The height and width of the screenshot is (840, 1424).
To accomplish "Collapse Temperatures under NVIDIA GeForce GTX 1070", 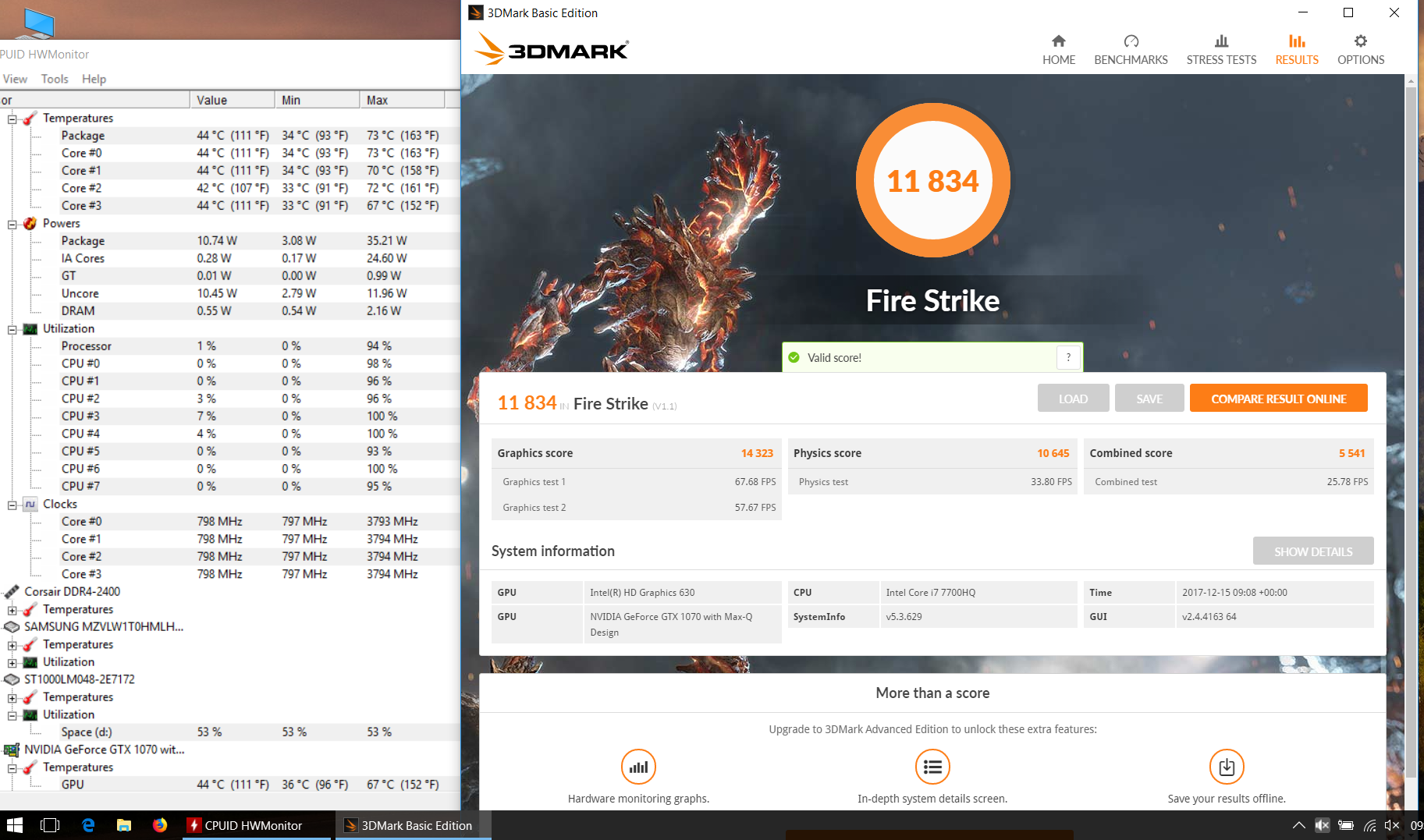I will coord(12,767).
